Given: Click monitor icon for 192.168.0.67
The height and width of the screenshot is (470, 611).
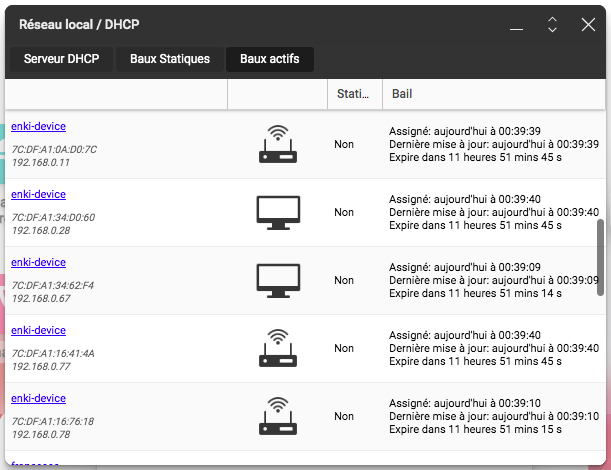Looking at the screenshot, I should pyautogui.click(x=278, y=281).
